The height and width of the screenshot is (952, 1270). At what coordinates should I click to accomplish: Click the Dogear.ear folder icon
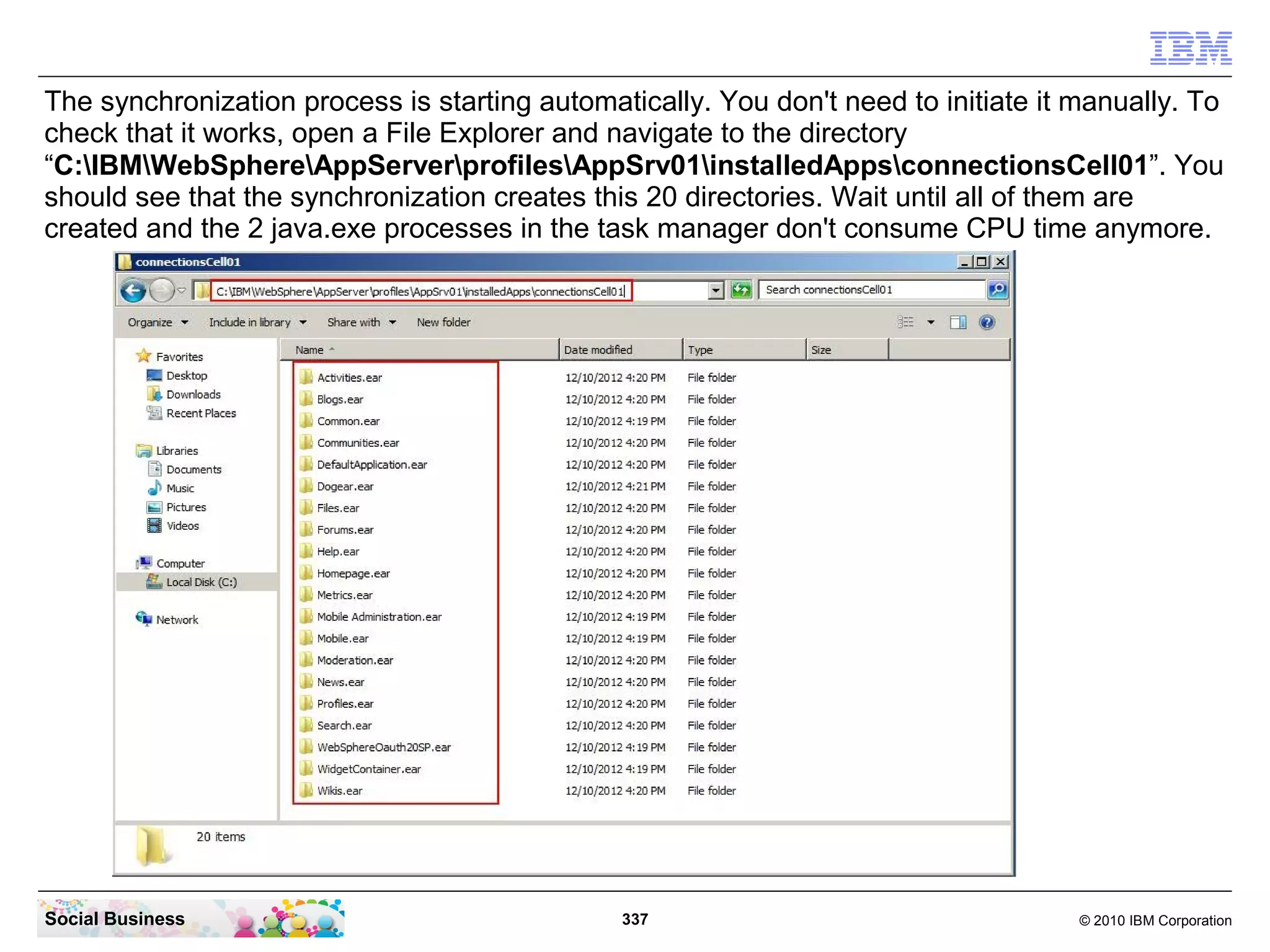[306, 485]
